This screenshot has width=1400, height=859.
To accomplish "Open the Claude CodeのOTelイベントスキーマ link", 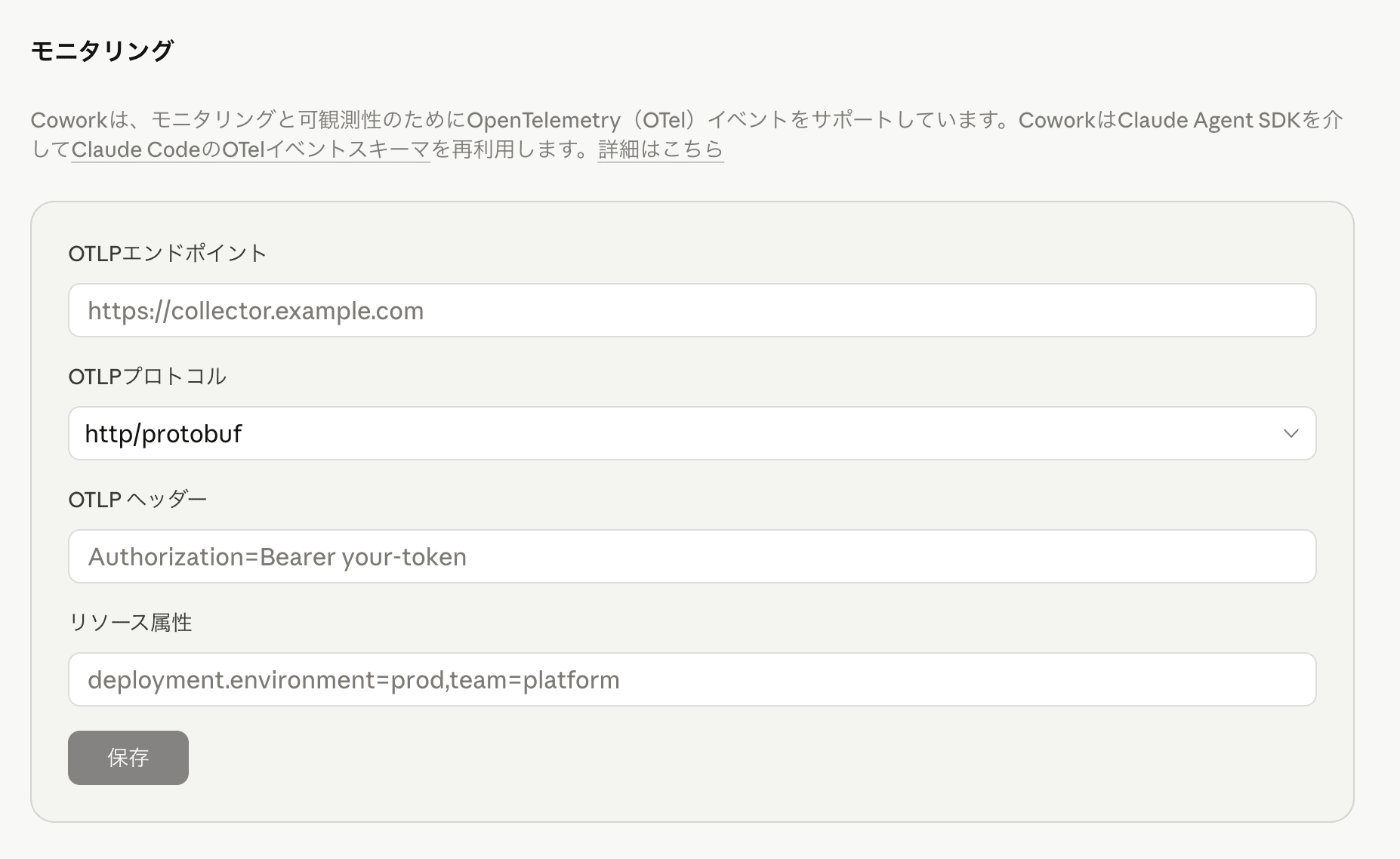I will [x=250, y=149].
